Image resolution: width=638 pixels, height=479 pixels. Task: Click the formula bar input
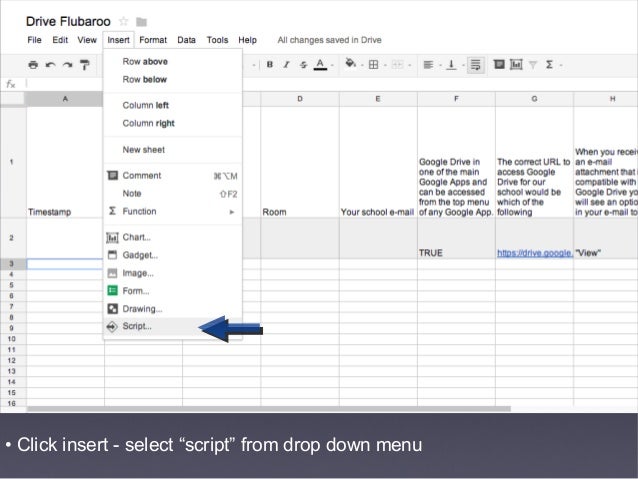pos(330,84)
